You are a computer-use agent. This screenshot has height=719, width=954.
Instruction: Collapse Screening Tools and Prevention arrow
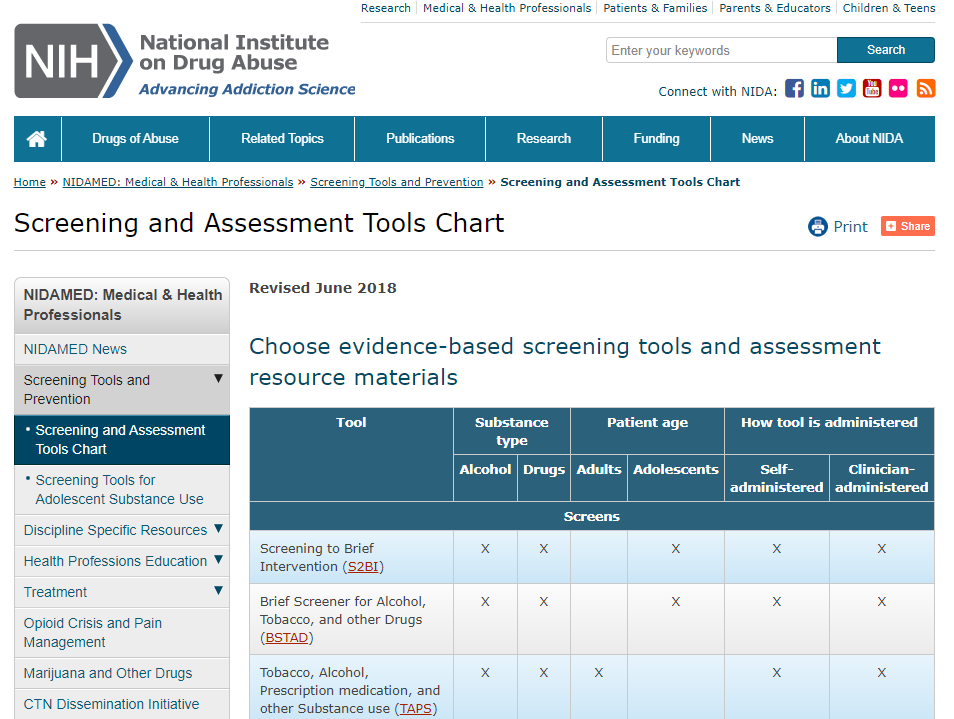tap(218, 379)
